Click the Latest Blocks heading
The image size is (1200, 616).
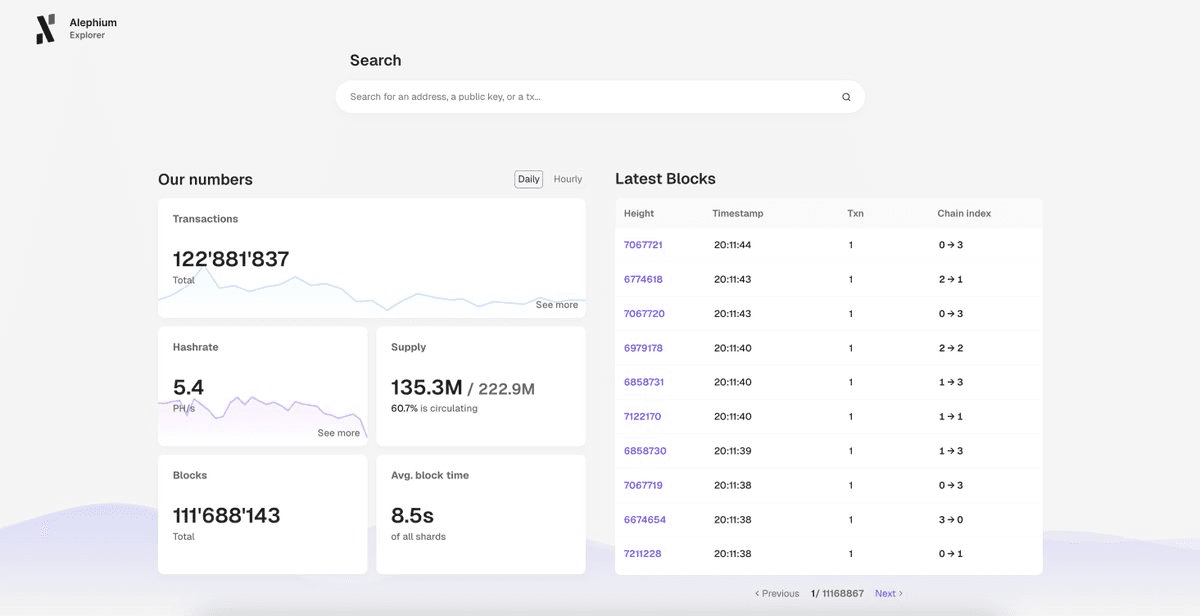coord(665,179)
